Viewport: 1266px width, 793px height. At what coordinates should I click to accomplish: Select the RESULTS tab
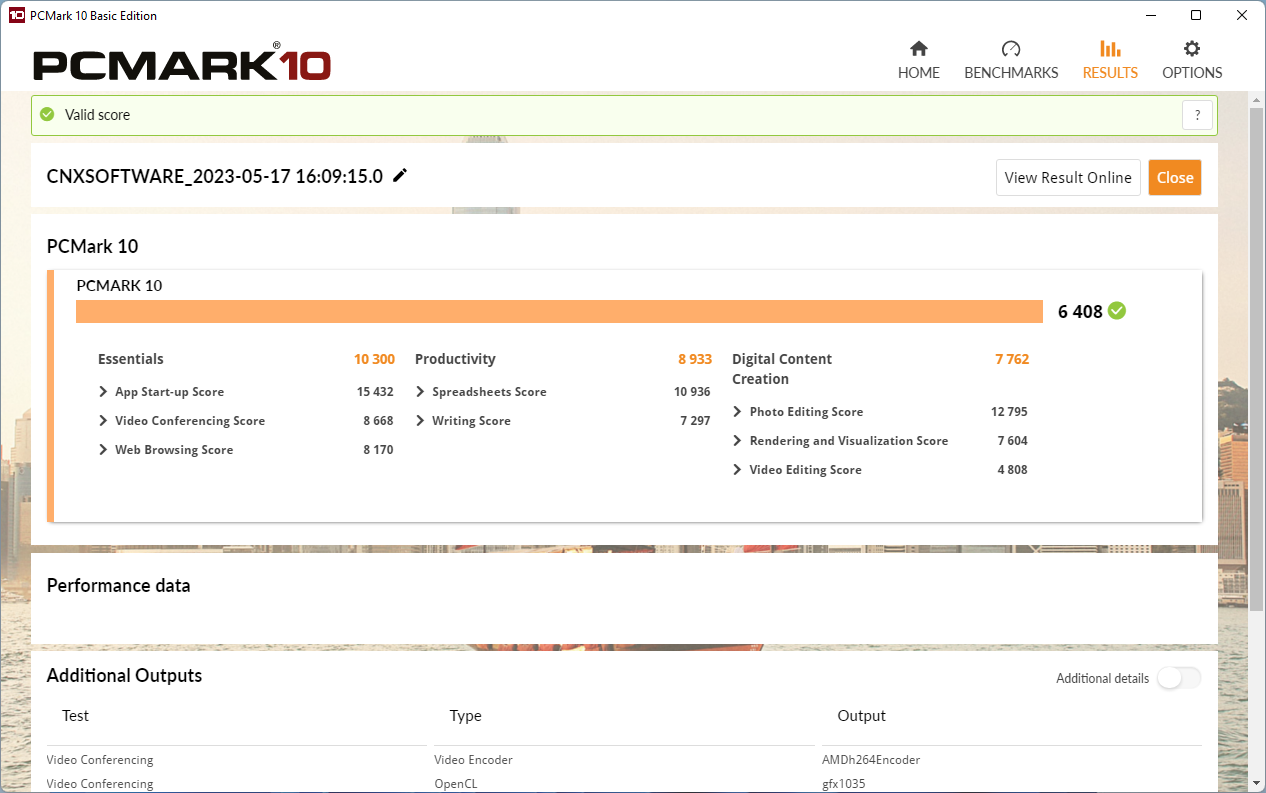point(1110,60)
